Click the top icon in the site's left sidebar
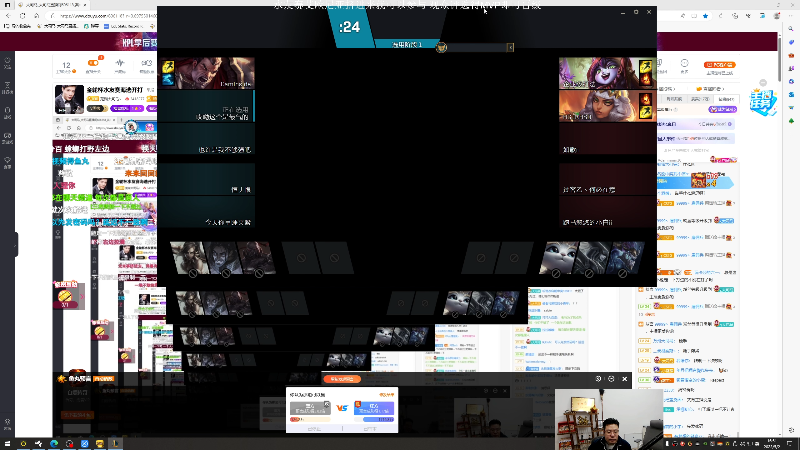The width and height of the screenshot is (800, 450). 7,63
